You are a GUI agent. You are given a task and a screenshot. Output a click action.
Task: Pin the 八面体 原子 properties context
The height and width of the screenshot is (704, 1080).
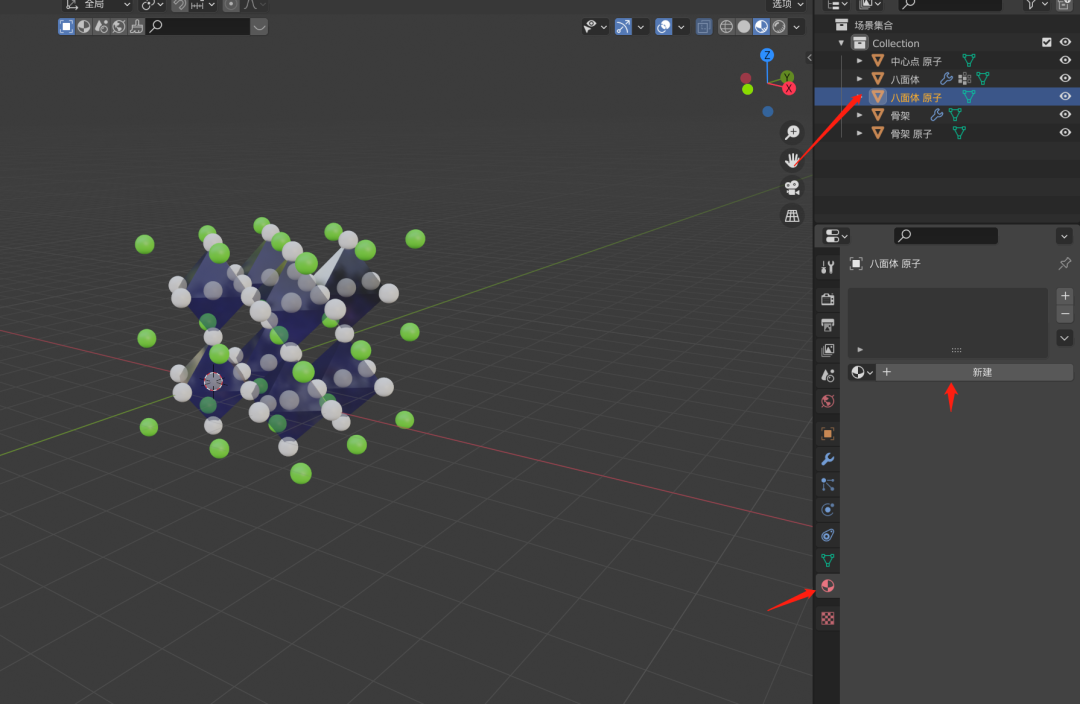pos(1064,263)
